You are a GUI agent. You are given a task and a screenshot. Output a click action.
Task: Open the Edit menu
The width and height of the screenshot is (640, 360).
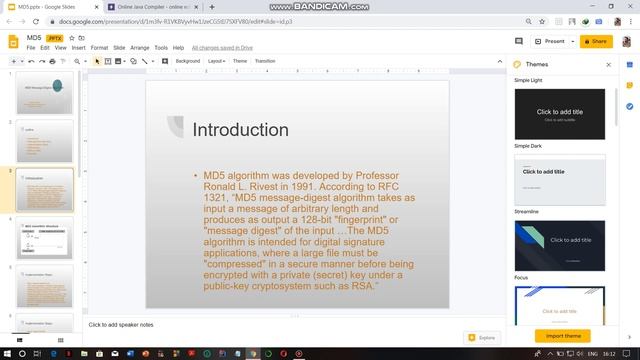(x=45, y=48)
